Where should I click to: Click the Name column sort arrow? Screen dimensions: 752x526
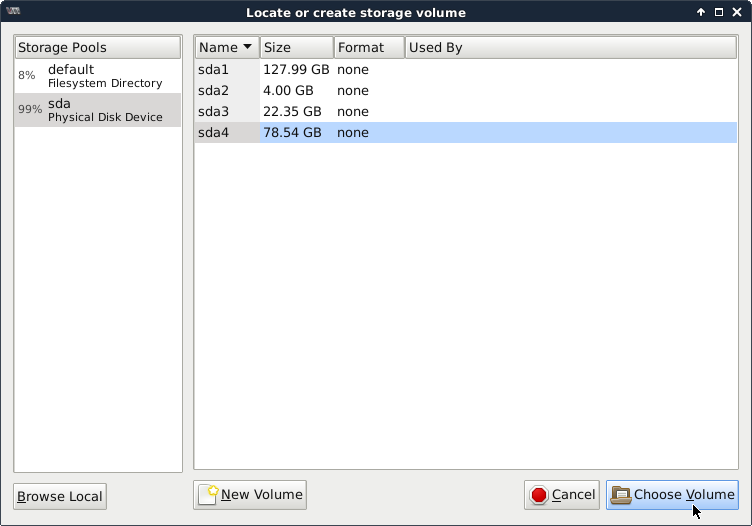click(247, 47)
